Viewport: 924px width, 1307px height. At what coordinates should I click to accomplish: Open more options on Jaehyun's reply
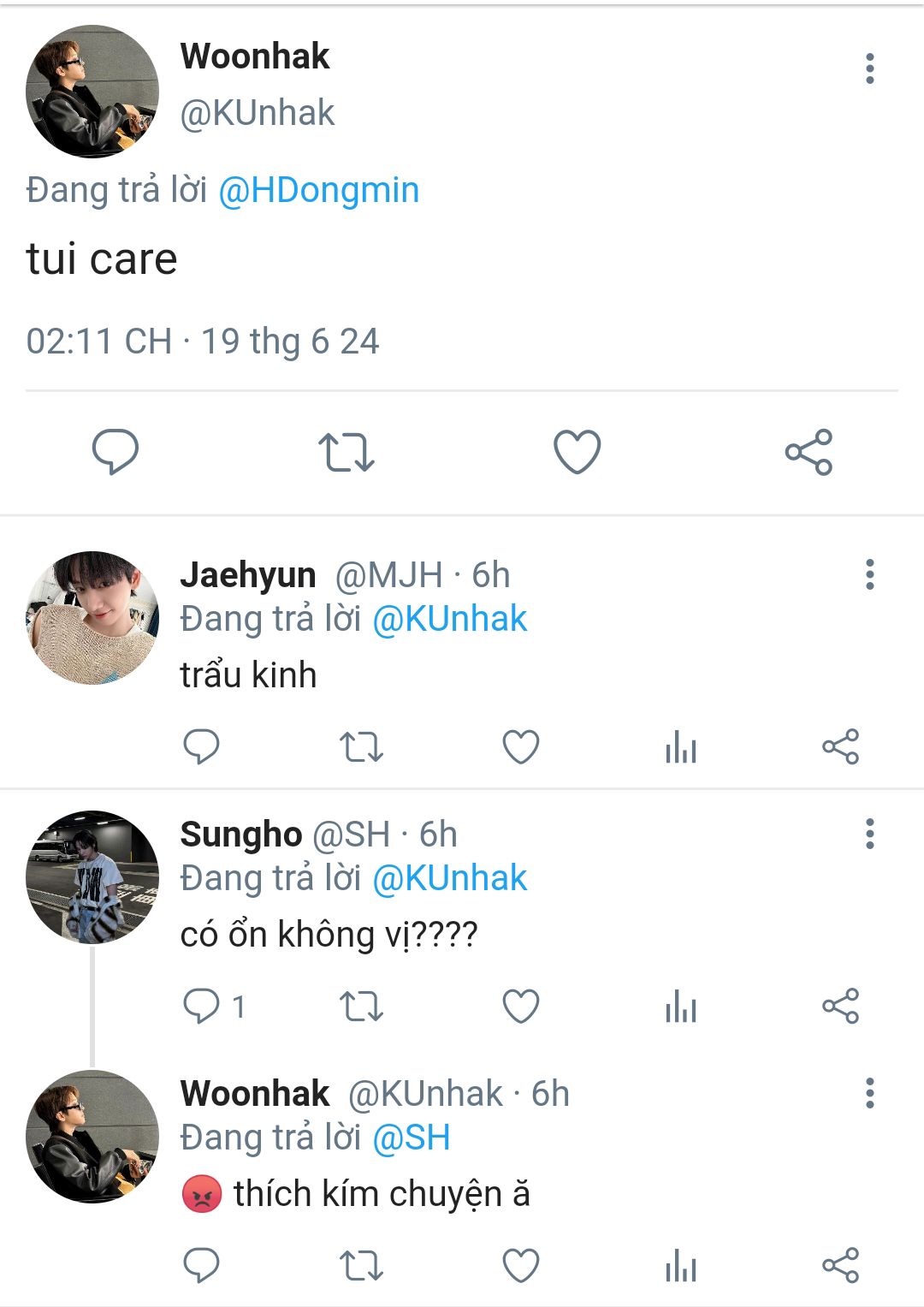pyautogui.click(x=870, y=574)
